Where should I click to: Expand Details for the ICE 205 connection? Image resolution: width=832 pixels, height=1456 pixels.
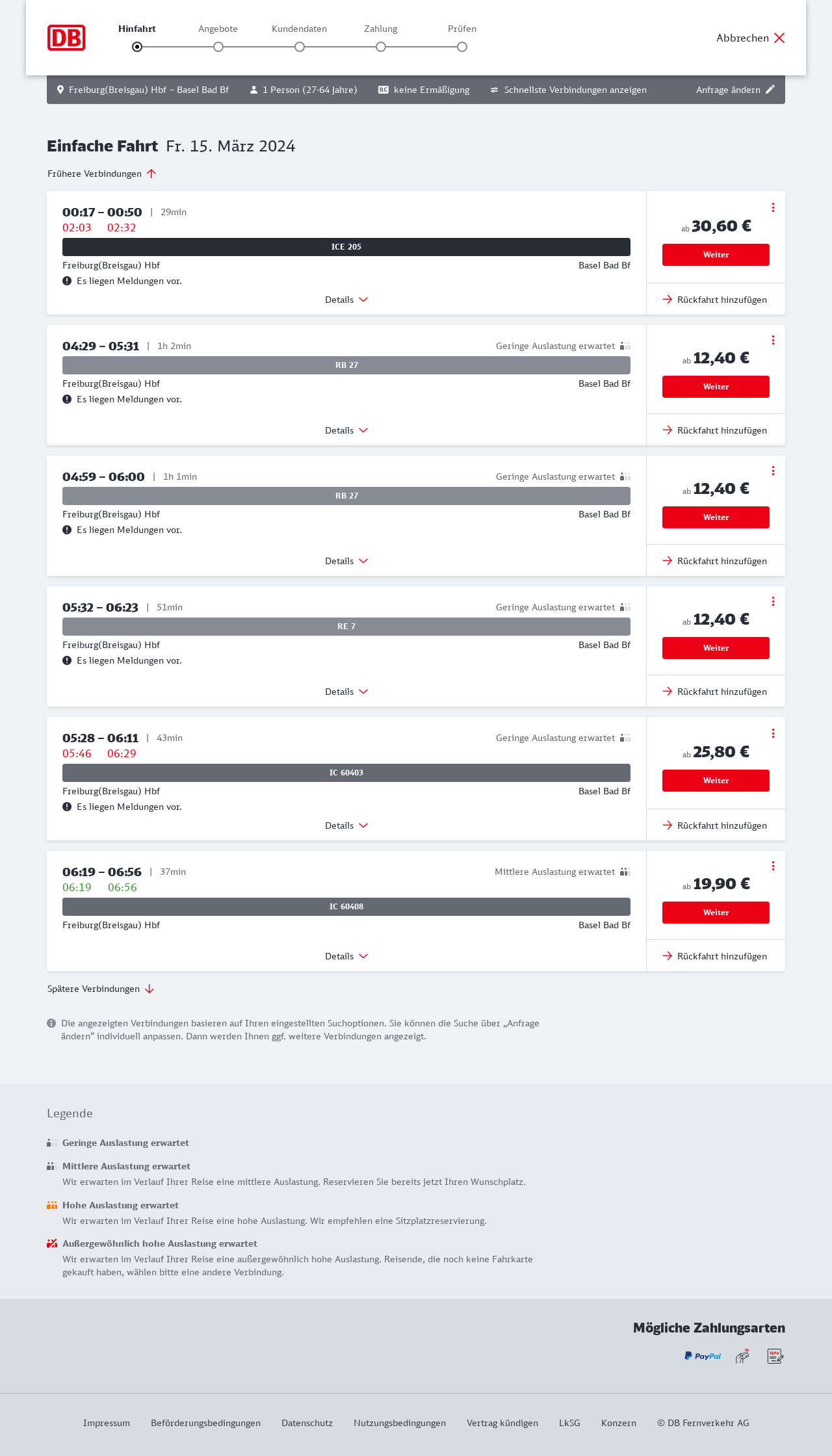pos(346,300)
